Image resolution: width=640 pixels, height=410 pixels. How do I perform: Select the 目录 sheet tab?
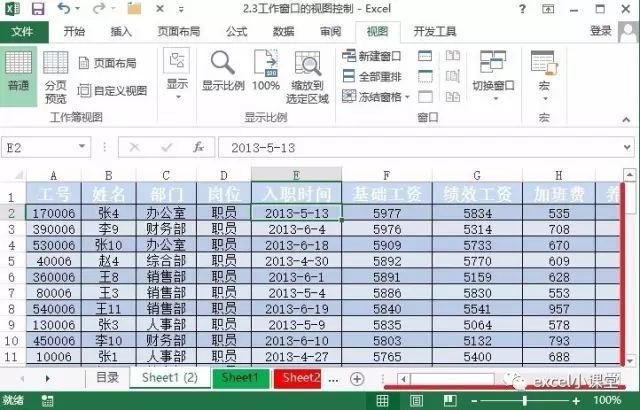(x=107, y=378)
